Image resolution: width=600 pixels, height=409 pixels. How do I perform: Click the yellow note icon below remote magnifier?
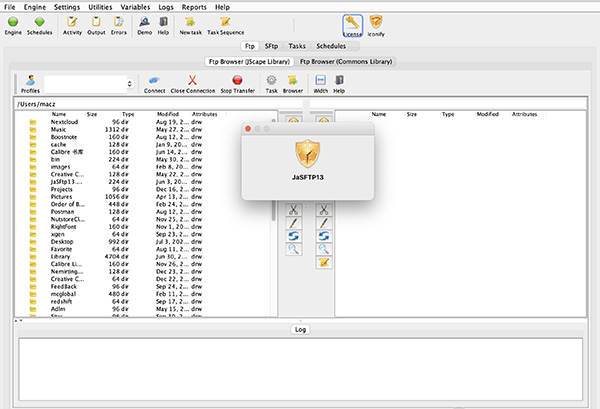[324, 262]
